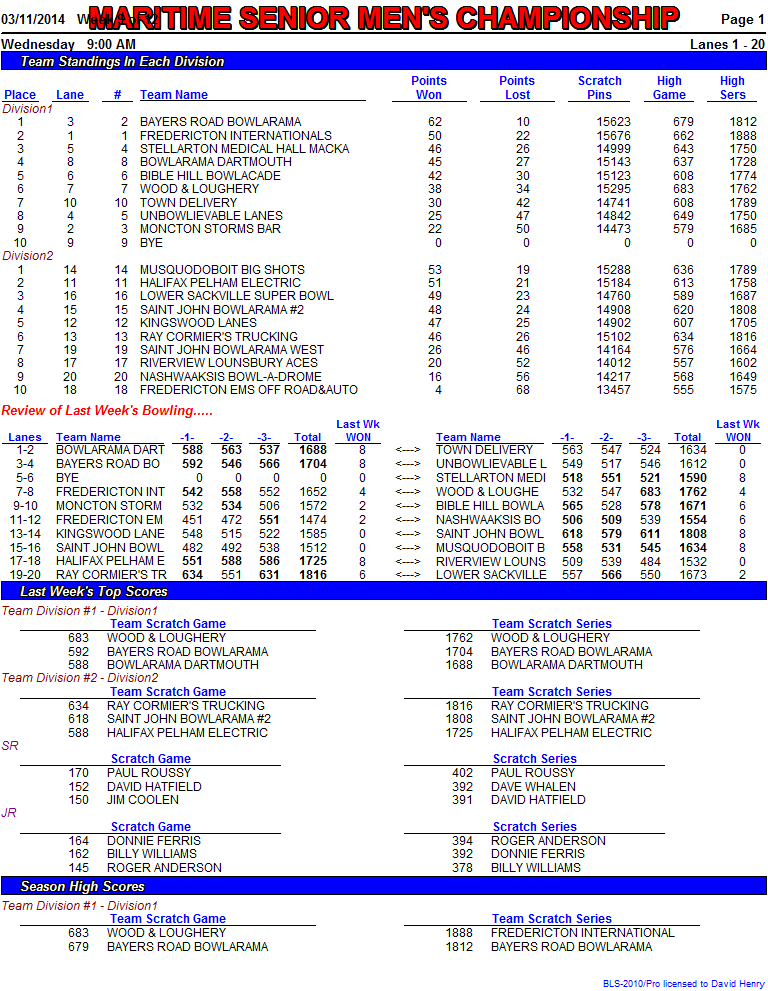Screen dimensions: 768x991
Task: Click Team Scratch Game heading under Season High
Action: (x=168, y=919)
